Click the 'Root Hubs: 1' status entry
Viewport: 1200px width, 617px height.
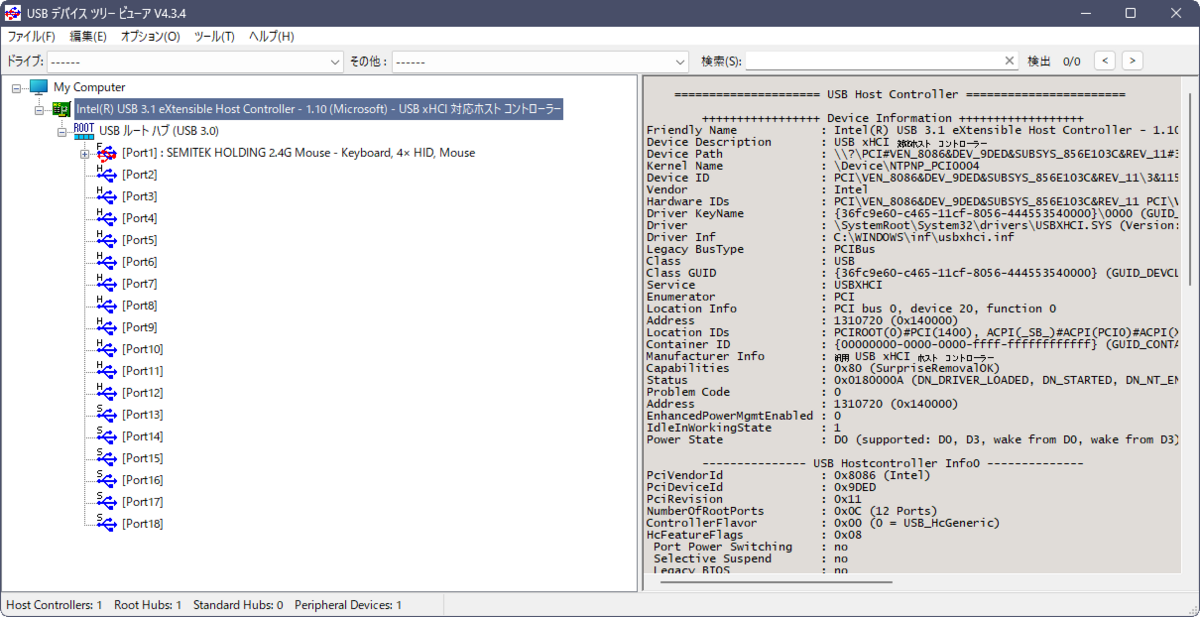pos(148,605)
